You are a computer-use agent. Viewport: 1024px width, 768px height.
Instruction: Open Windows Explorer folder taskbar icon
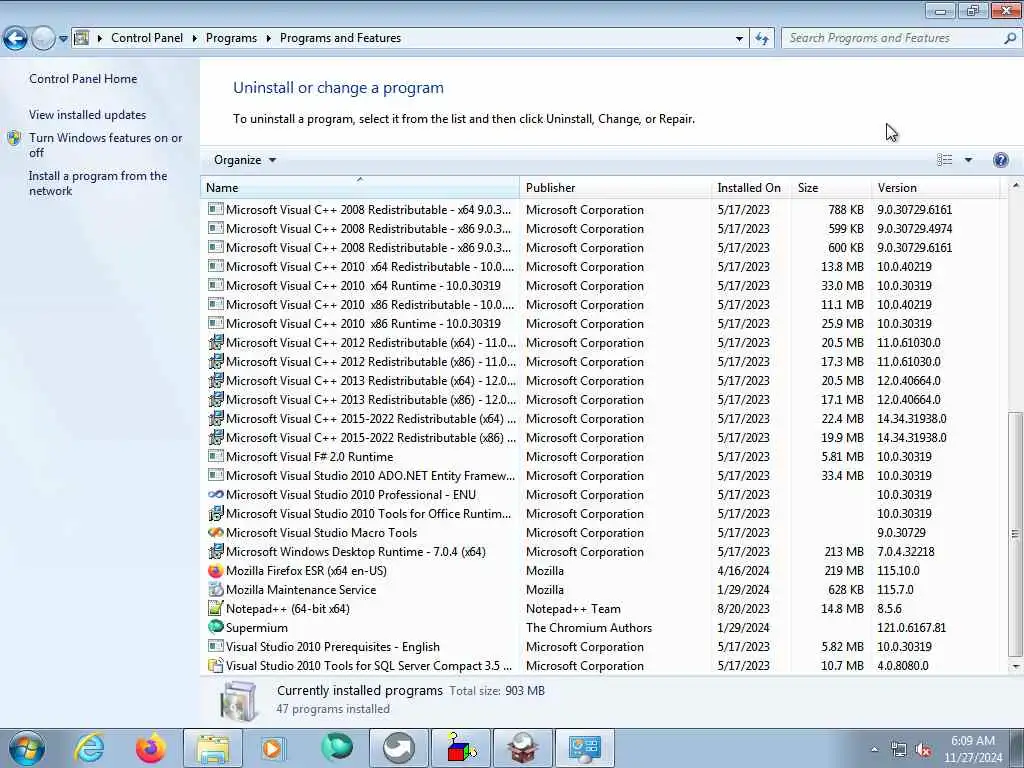tap(213, 748)
